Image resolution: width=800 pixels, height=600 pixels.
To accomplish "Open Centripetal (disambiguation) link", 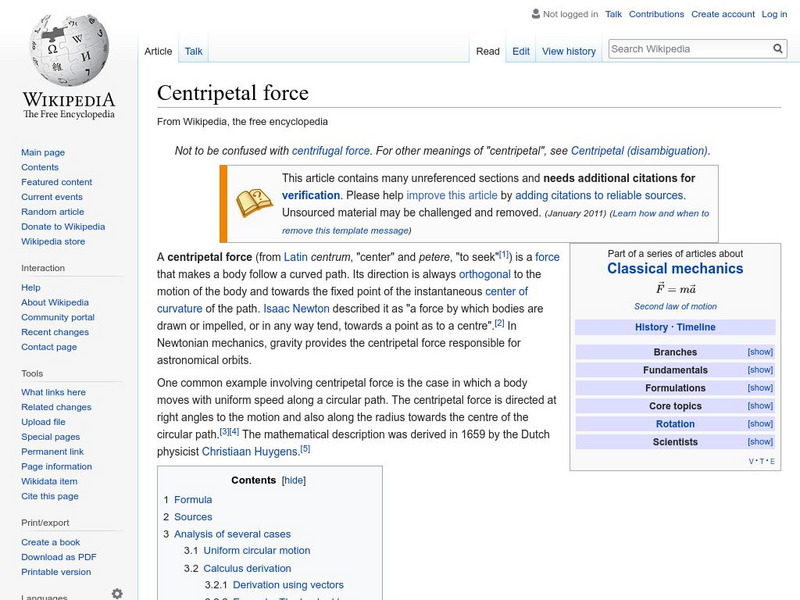I will click(x=639, y=151).
